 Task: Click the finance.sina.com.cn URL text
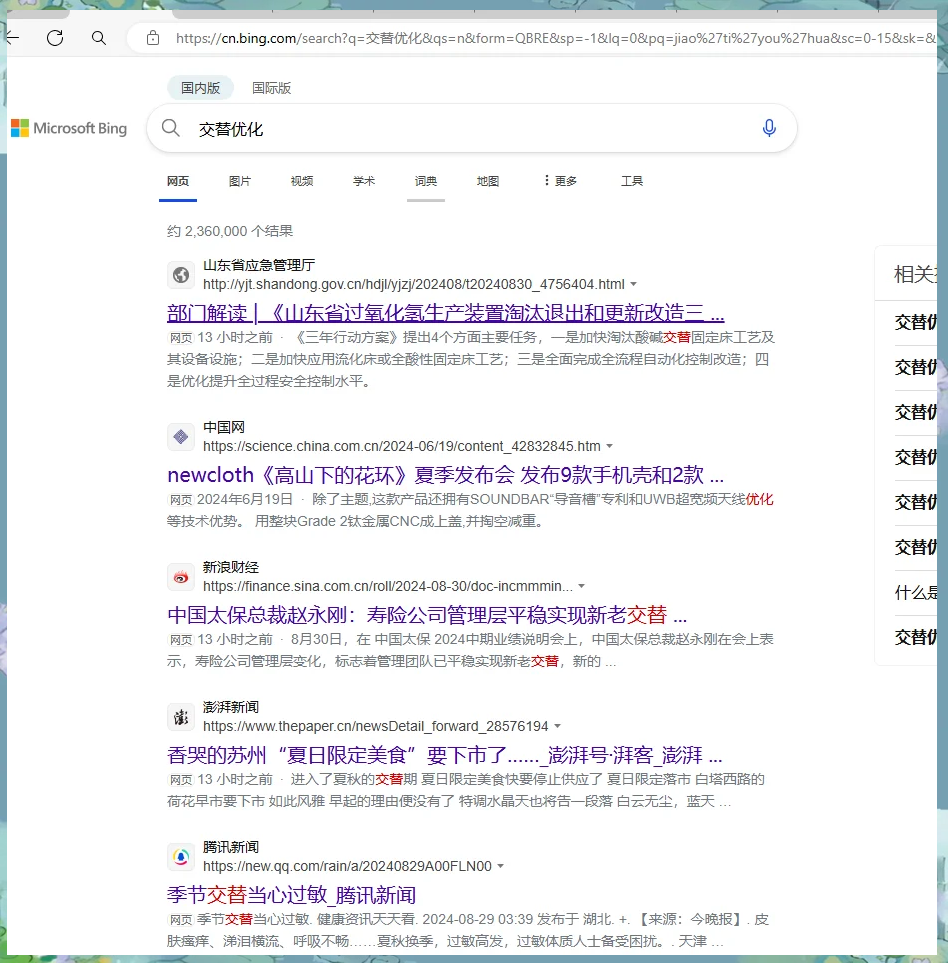point(388,586)
